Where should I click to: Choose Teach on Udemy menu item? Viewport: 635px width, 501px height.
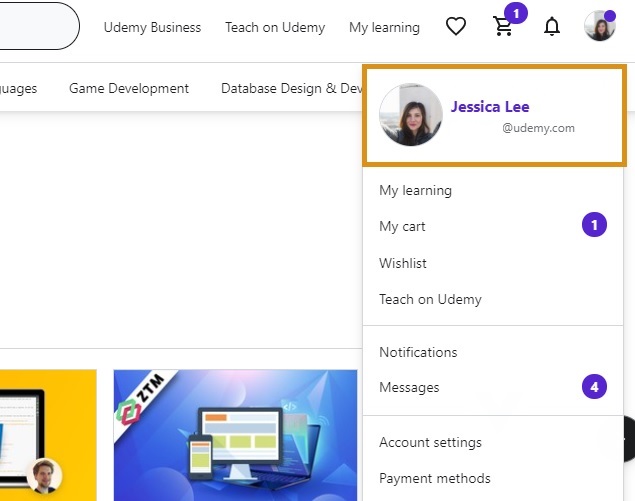(x=430, y=299)
